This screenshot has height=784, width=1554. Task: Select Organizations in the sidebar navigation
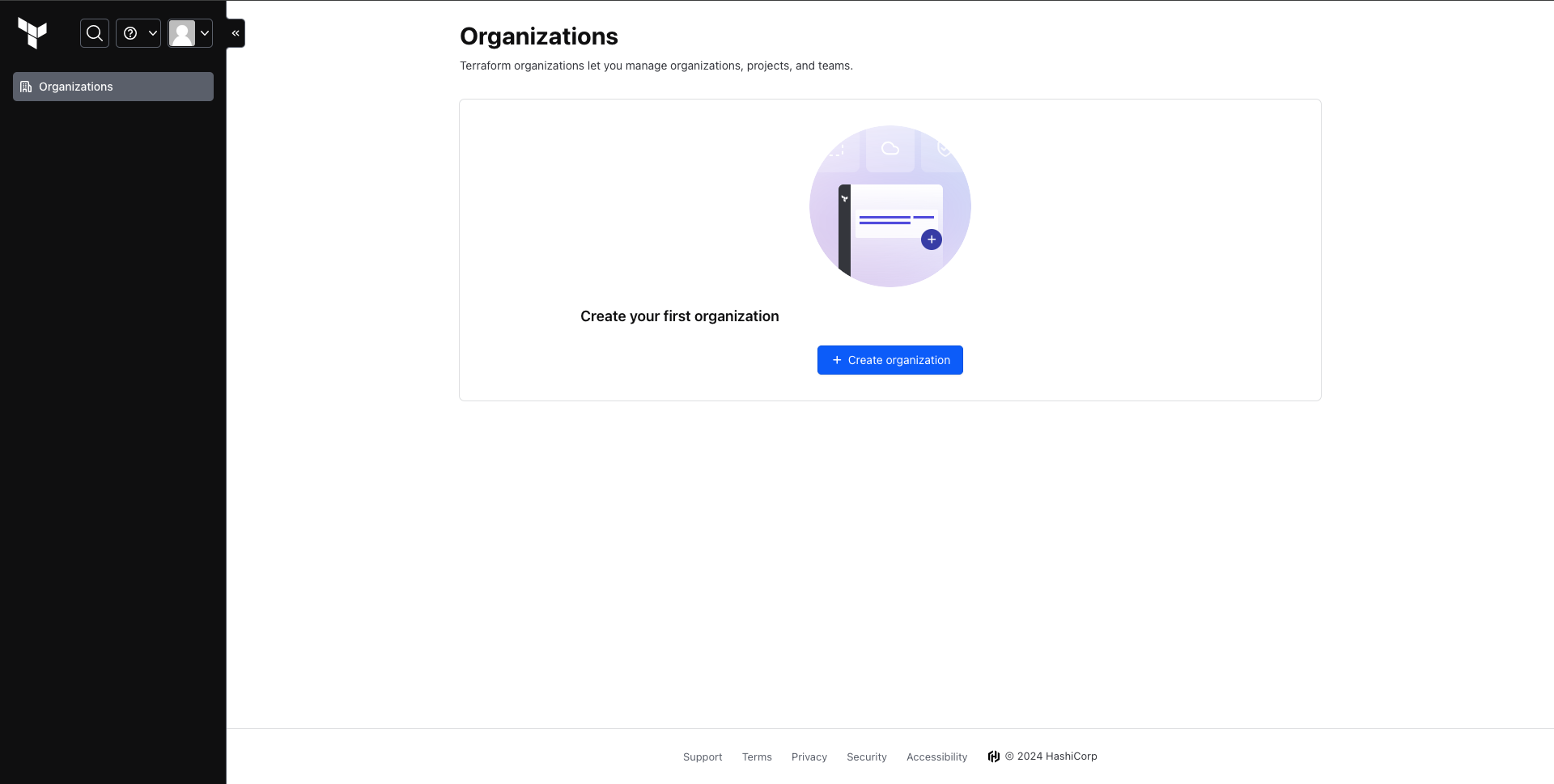click(x=113, y=87)
